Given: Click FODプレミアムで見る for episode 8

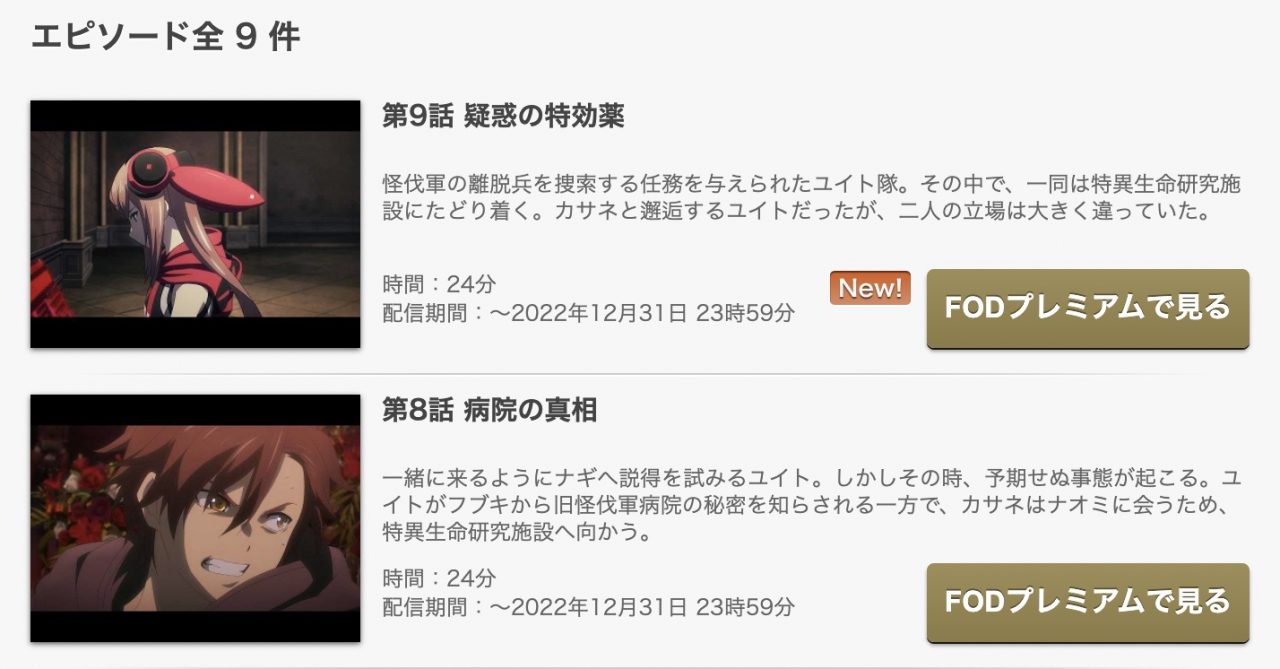Looking at the screenshot, I should [x=1088, y=602].
